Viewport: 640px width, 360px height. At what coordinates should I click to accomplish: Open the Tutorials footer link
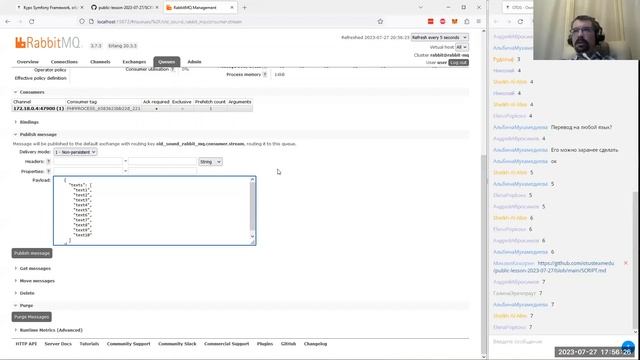coord(89,344)
